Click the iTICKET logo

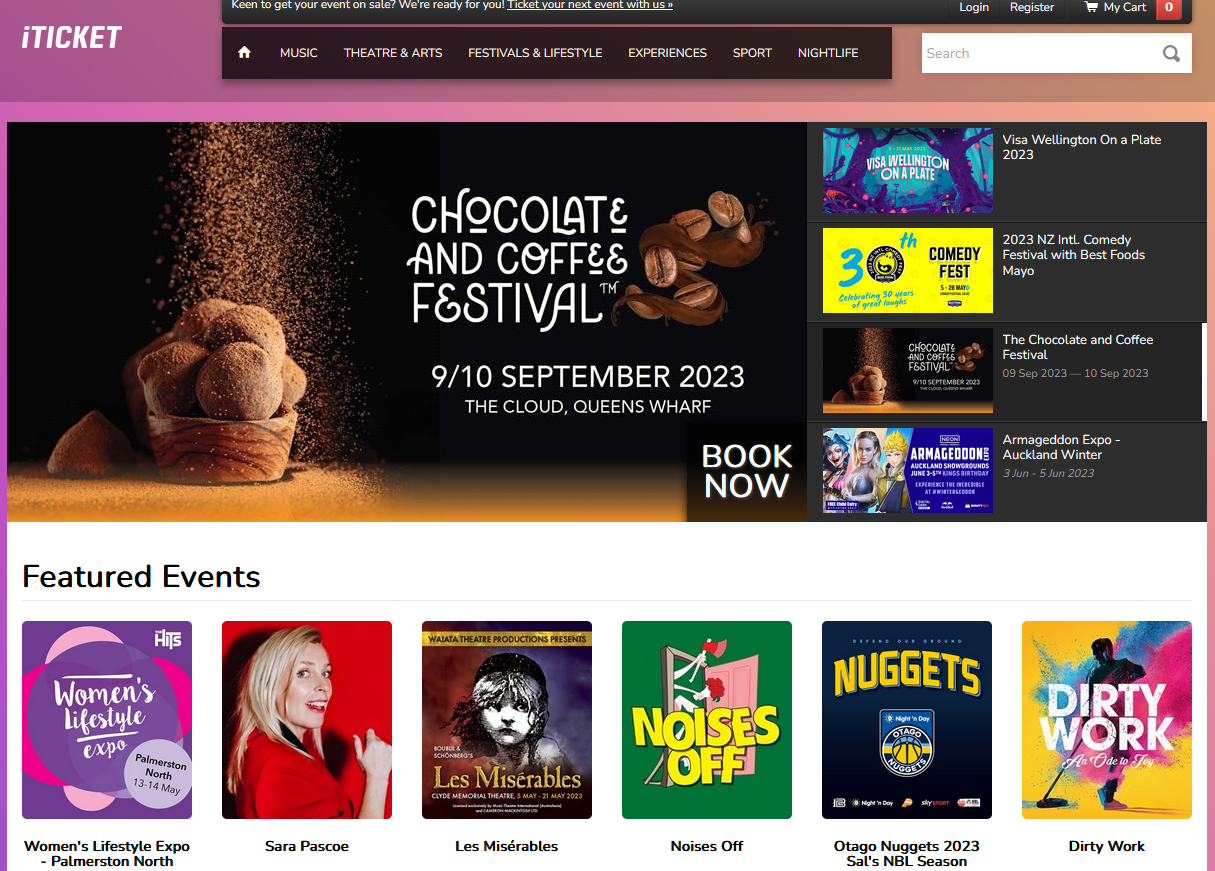tap(72, 38)
